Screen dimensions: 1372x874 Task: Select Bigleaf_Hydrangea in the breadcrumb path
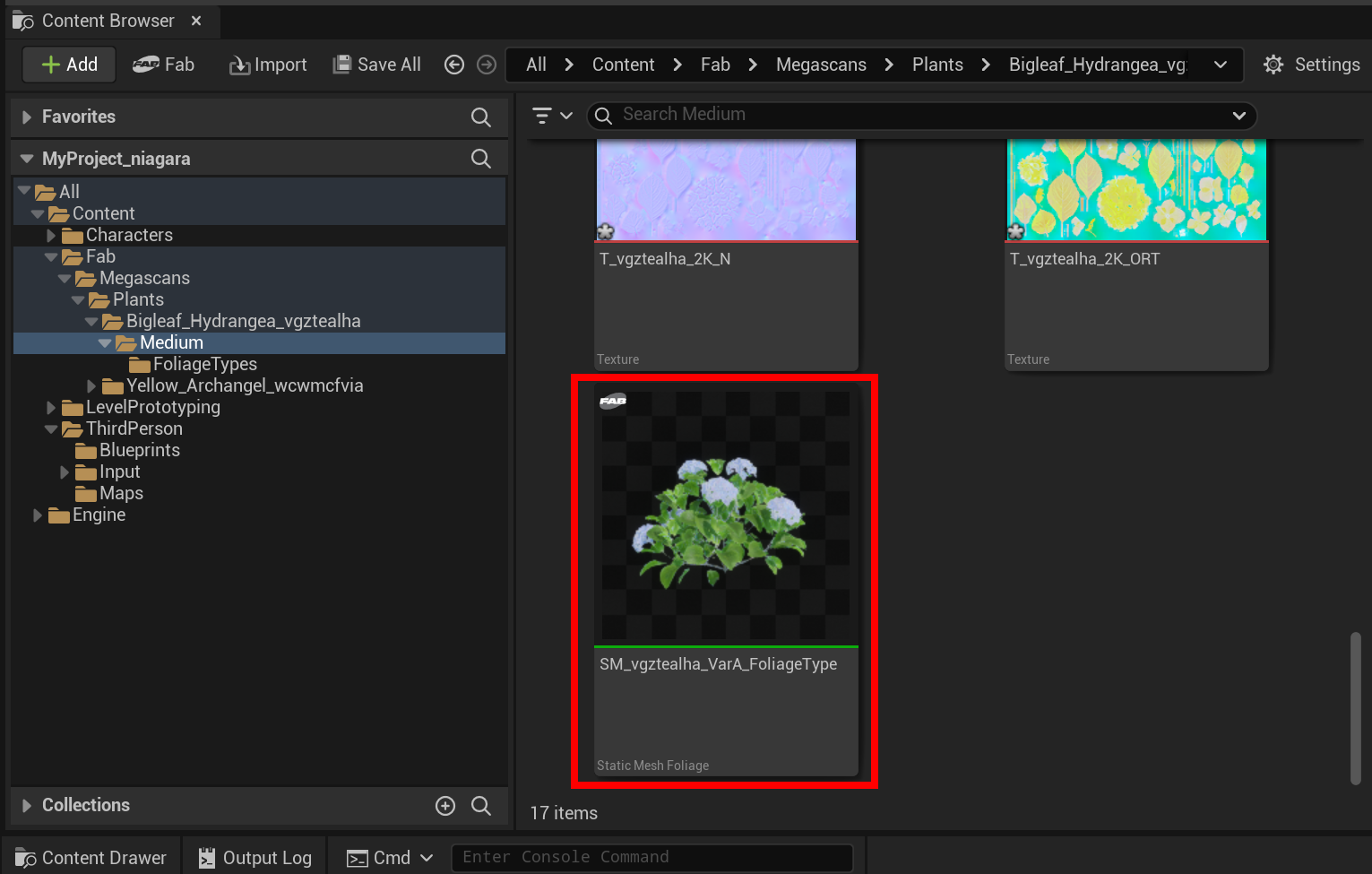pyautogui.click(x=1098, y=65)
